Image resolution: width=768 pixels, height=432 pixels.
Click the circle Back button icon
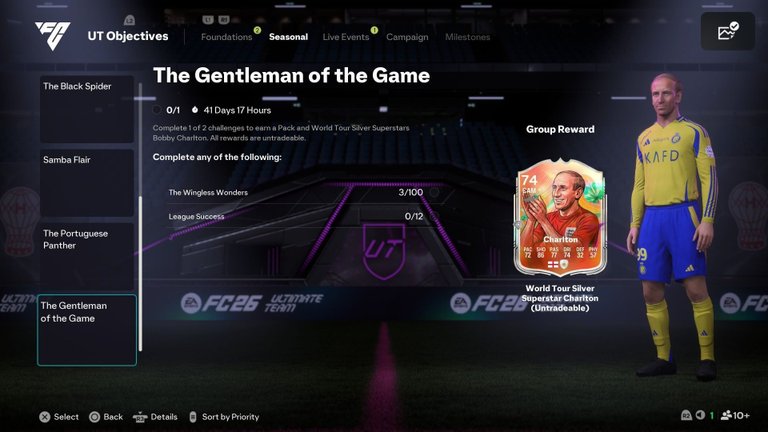pyautogui.click(x=95, y=417)
